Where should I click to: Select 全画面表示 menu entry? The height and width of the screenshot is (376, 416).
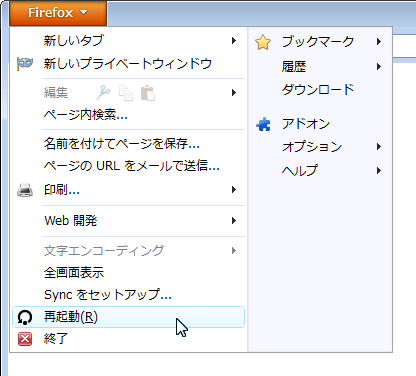pyautogui.click(x=128, y=273)
